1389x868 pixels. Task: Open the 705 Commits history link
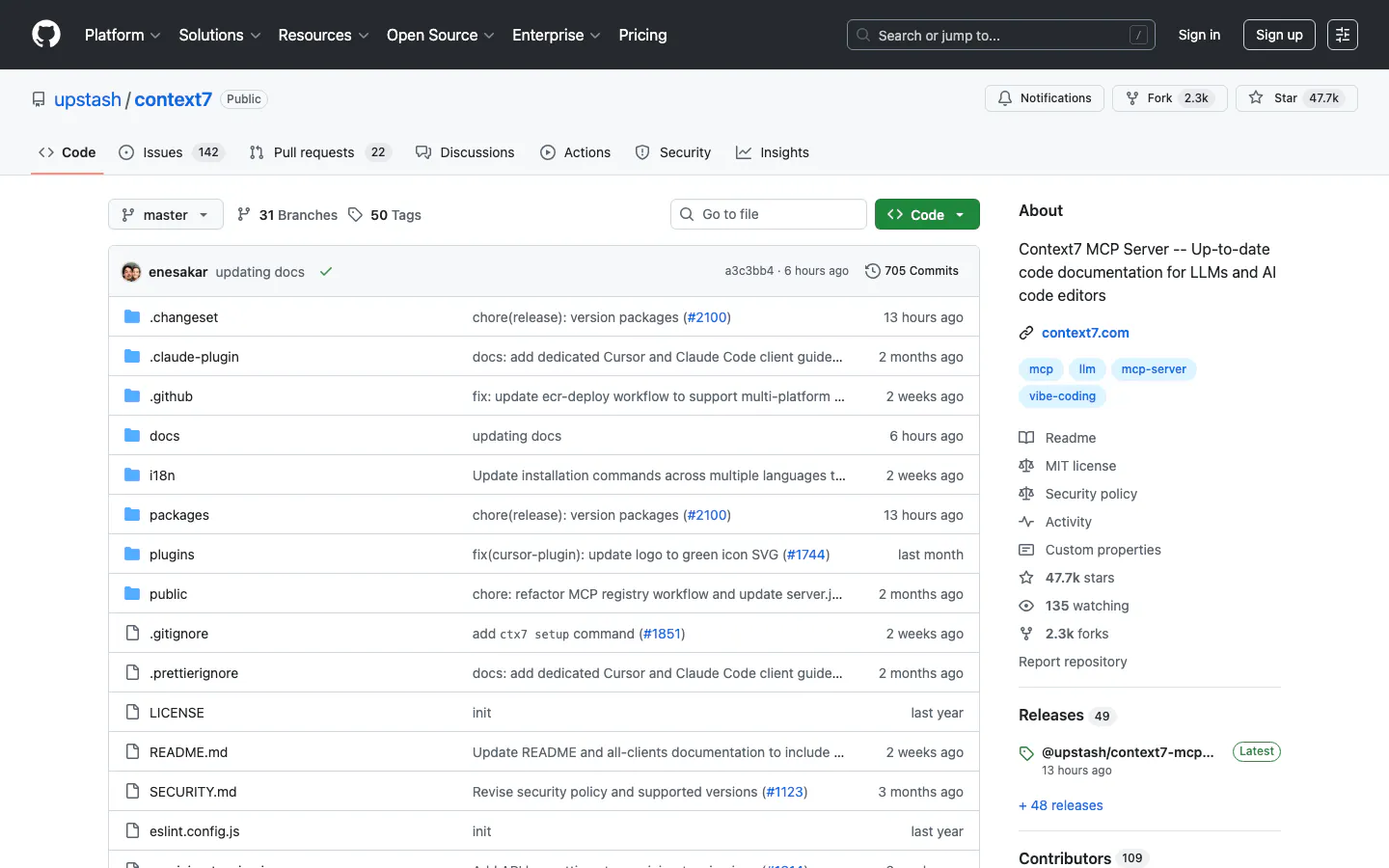pyautogui.click(x=912, y=271)
